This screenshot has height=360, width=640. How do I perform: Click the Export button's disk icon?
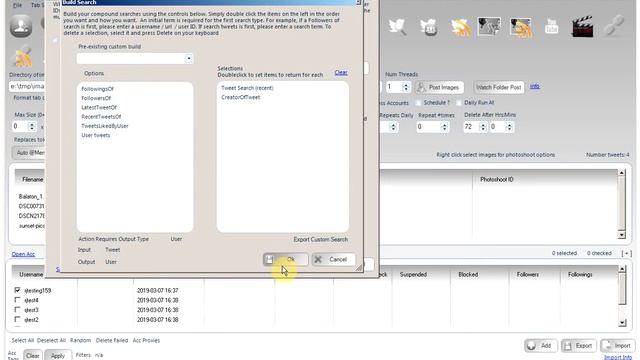tap(568, 346)
